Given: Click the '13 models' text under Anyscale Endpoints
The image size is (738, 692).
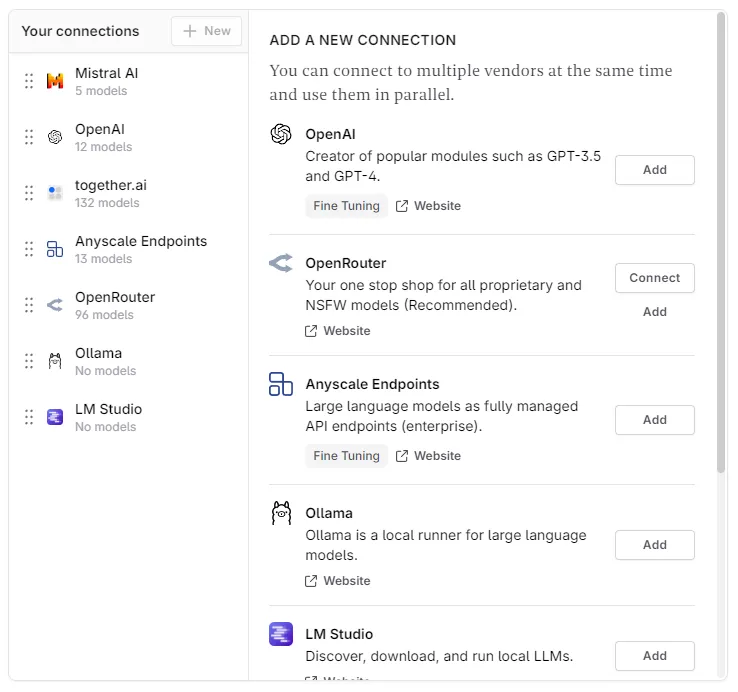Looking at the screenshot, I should [104, 259].
